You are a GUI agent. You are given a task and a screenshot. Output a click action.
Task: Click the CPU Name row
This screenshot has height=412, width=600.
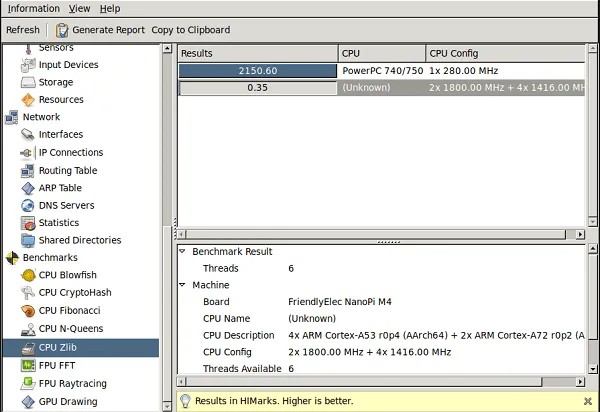coord(382,318)
